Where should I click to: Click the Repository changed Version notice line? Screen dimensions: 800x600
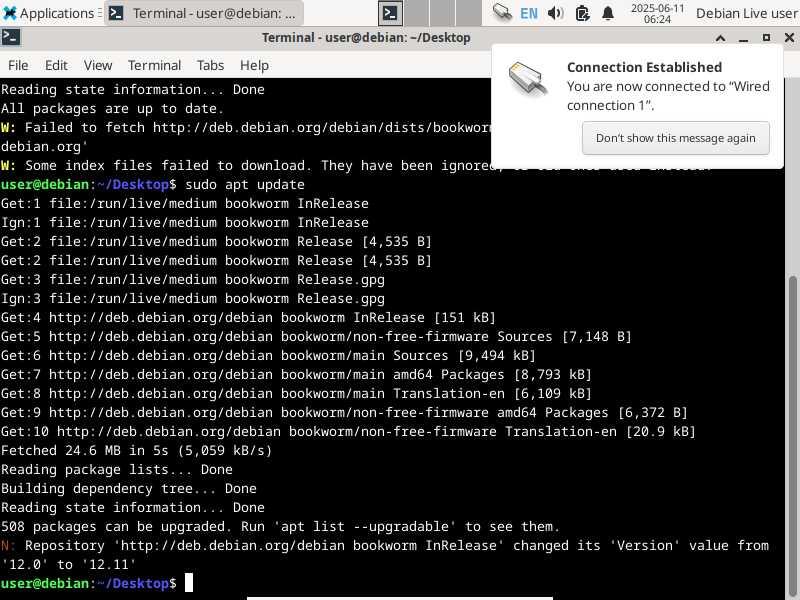coord(385,545)
